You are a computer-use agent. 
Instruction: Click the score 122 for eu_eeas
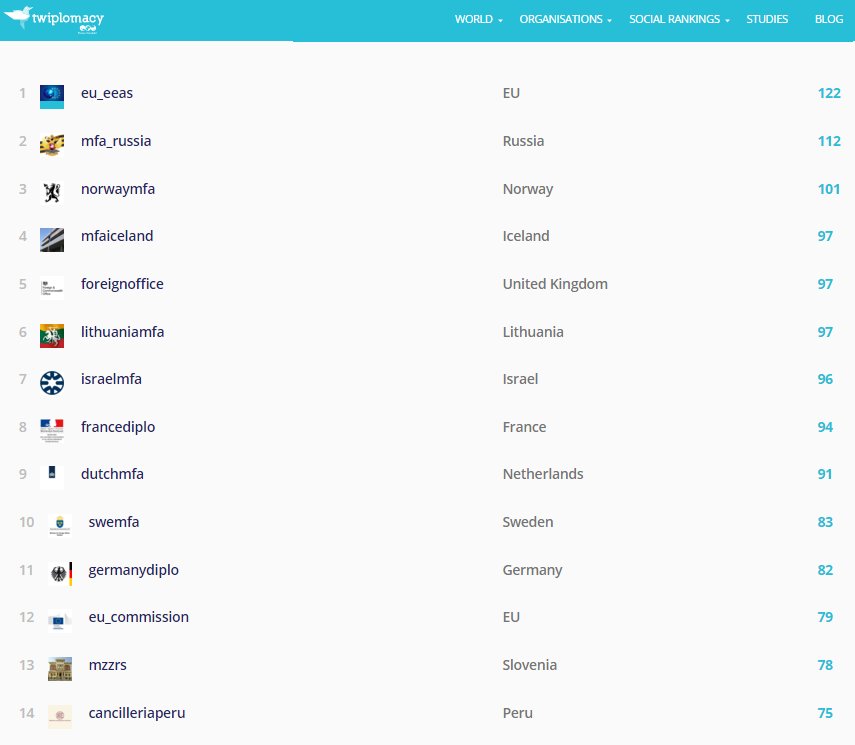[829, 93]
